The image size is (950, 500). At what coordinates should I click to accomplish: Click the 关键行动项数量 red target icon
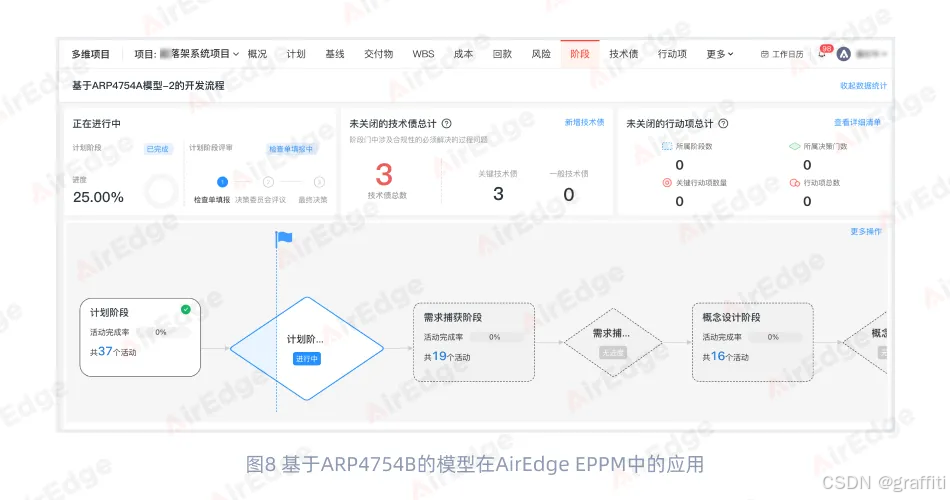tap(667, 182)
